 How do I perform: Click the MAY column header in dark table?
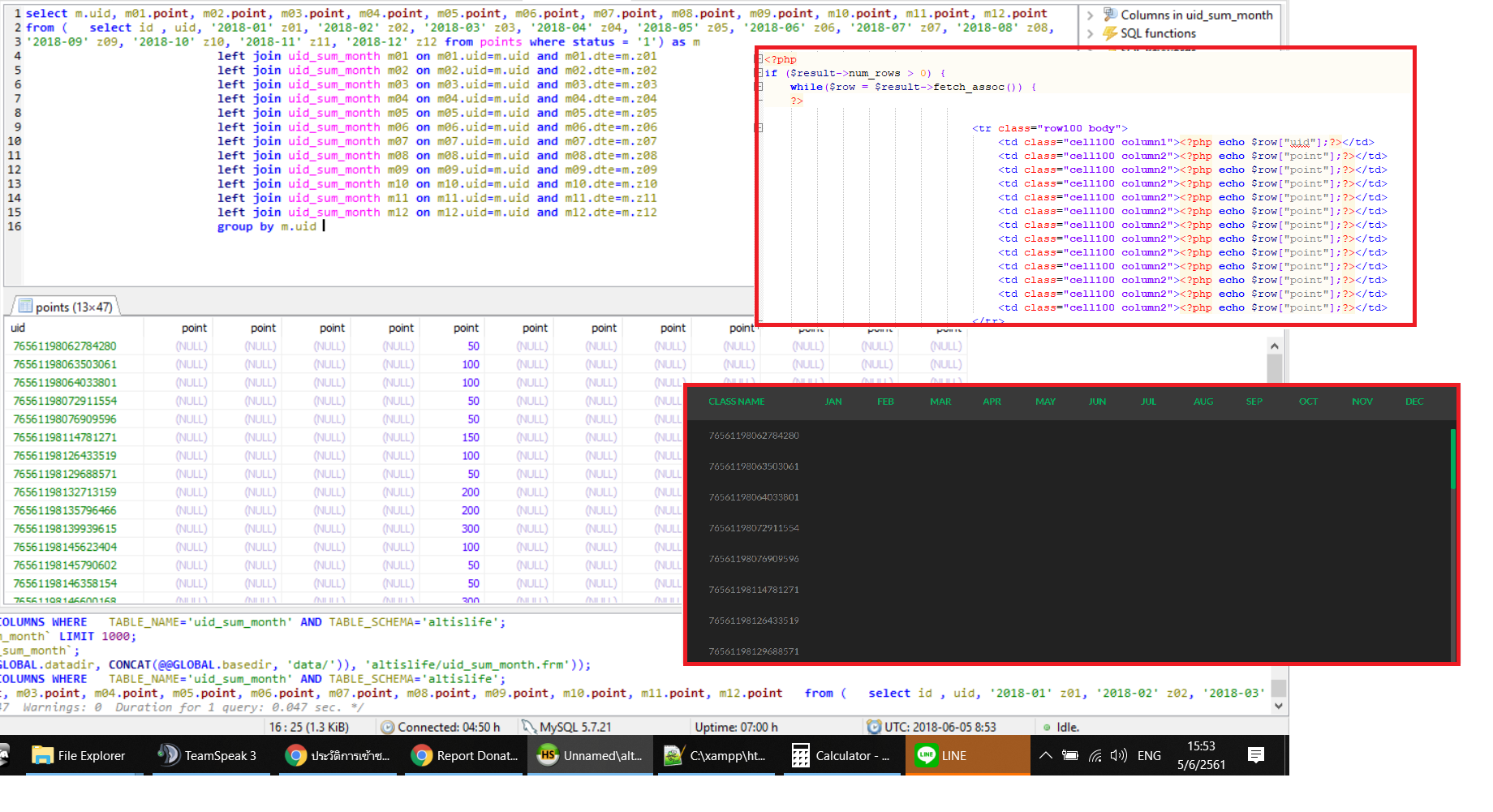pyautogui.click(x=1045, y=402)
